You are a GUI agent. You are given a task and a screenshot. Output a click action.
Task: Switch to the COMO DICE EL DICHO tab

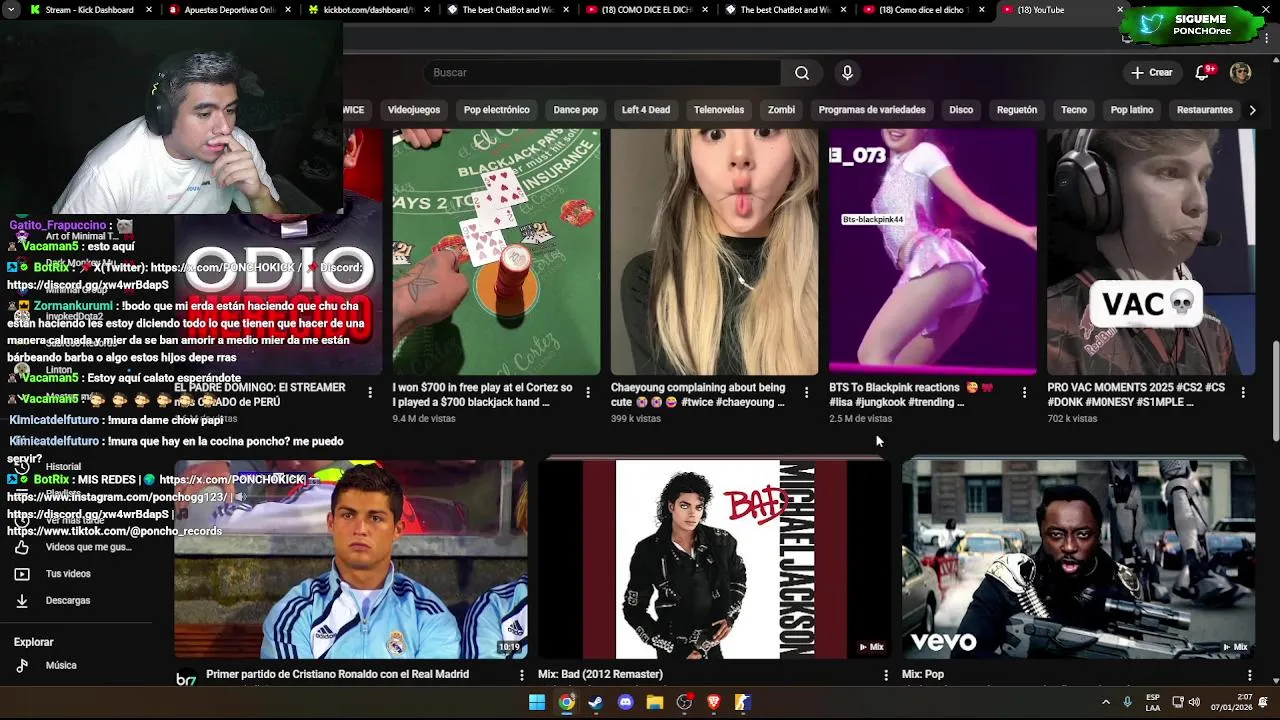pos(646,10)
